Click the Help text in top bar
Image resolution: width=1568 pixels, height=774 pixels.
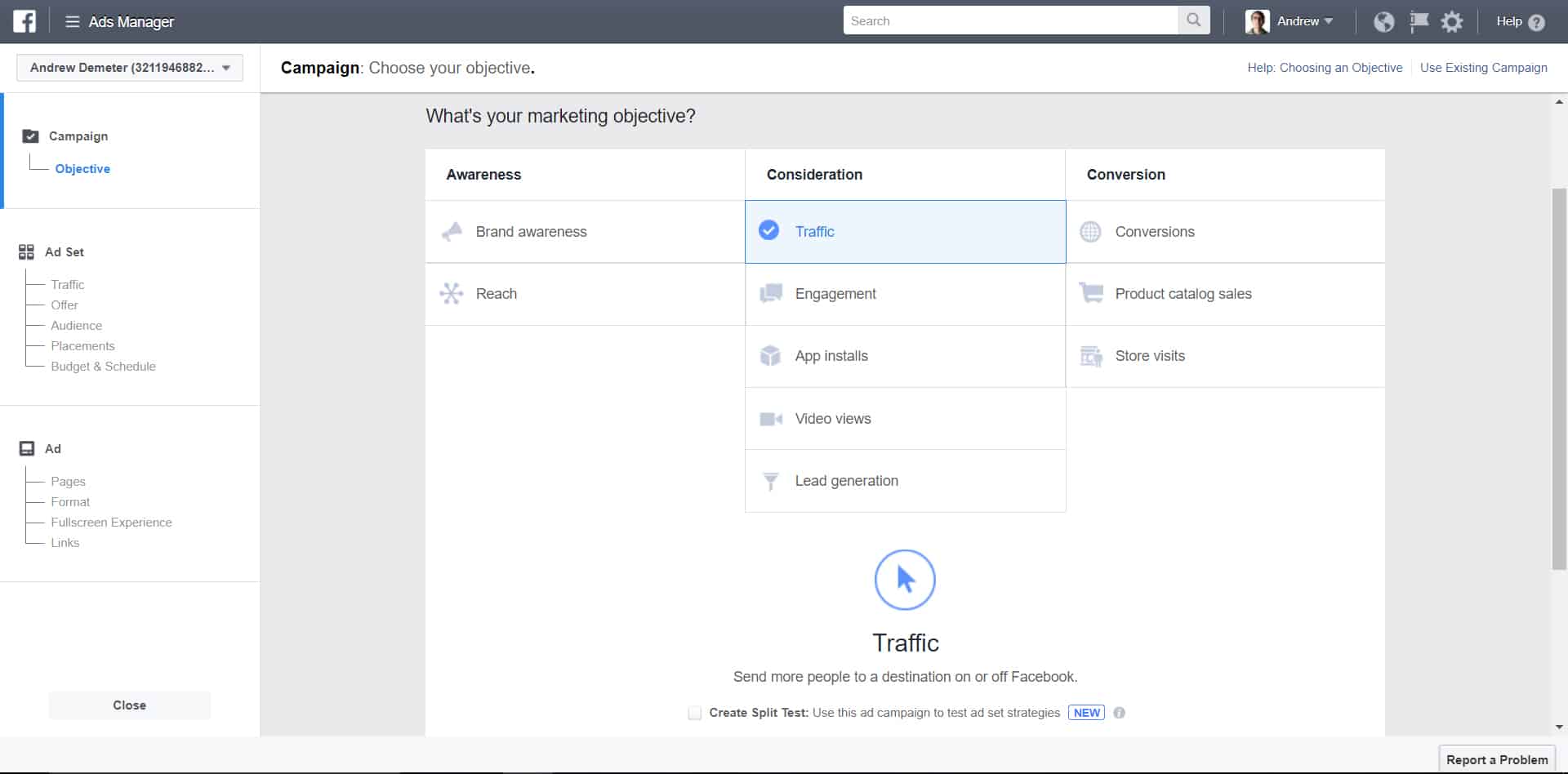click(1508, 21)
